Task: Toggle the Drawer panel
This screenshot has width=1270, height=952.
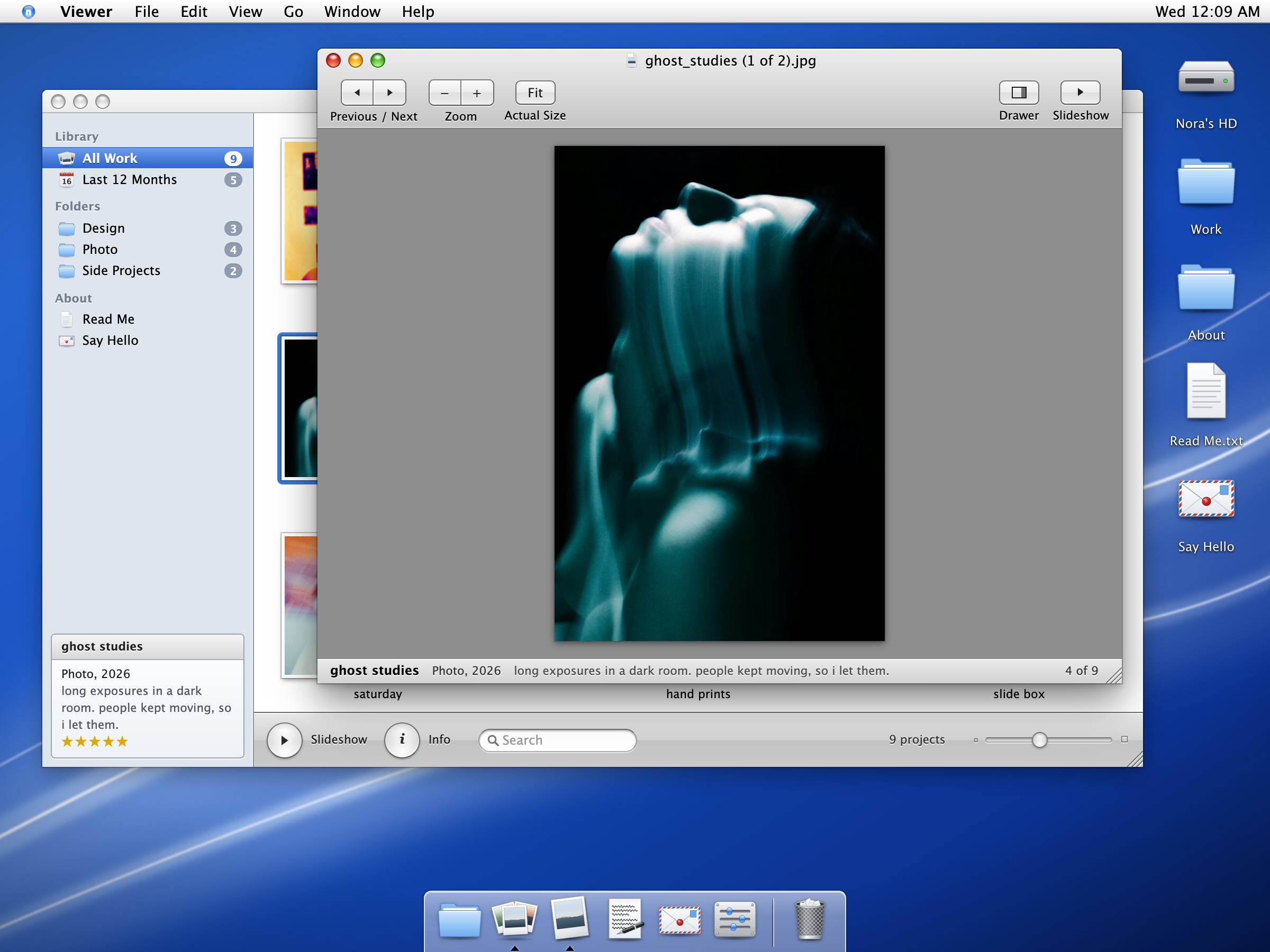Action: [x=1019, y=93]
